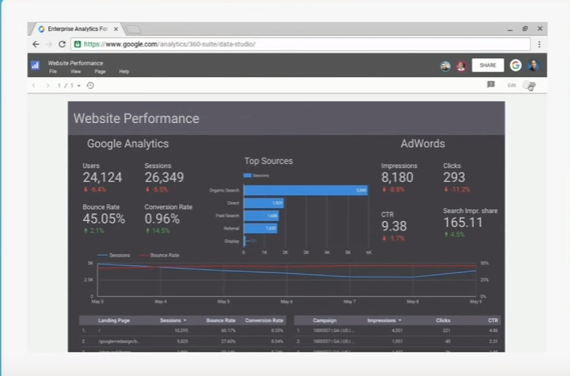Click the rightmost user profile avatar
The image size is (570, 376).
[533, 65]
